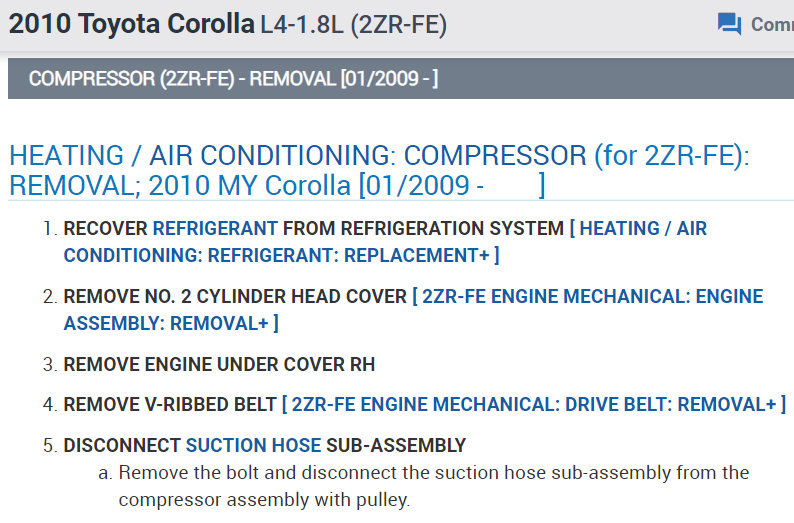Click the SUB-ASSEMBLY text in step 5 heading

point(396,445)
